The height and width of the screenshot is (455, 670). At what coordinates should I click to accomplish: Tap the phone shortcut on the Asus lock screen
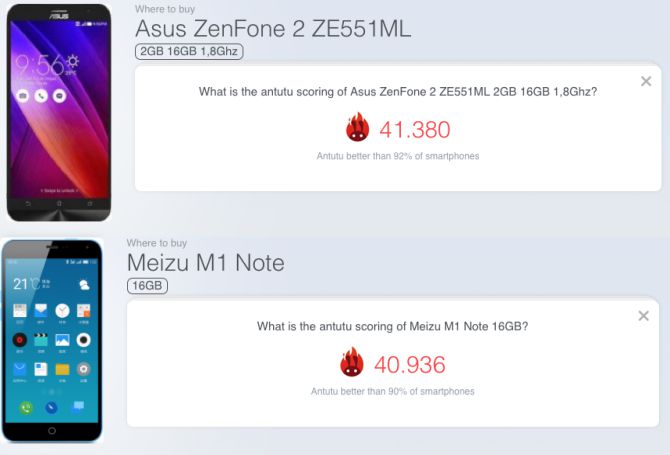(40, 96)
